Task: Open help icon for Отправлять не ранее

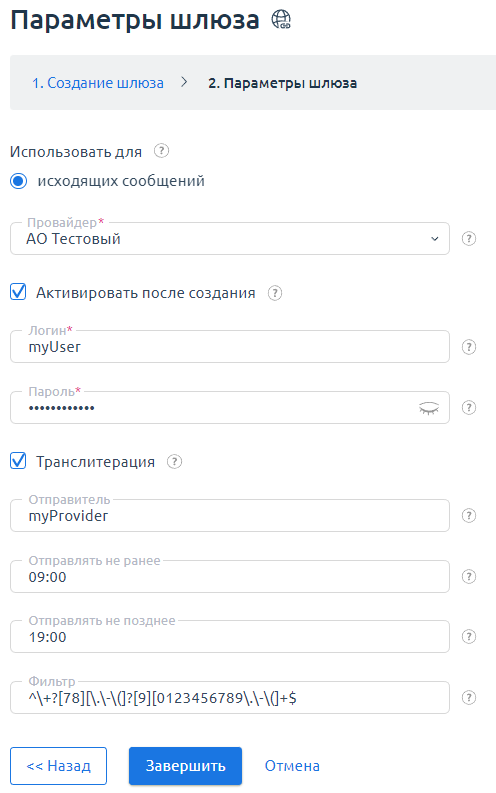Action: 469,577
